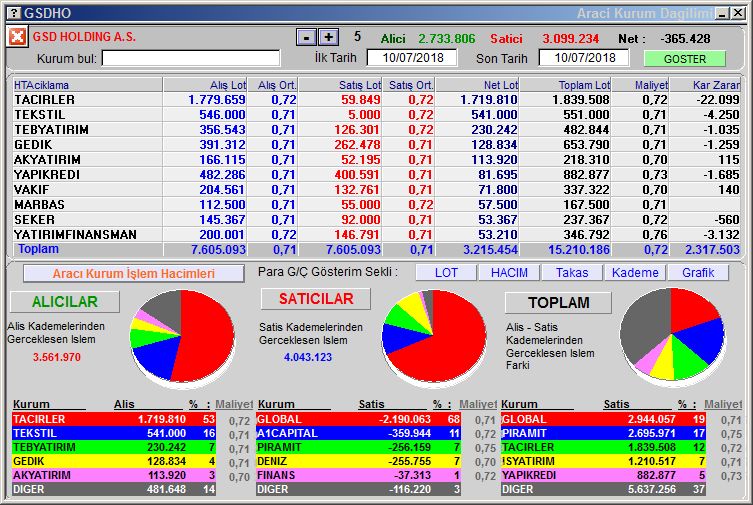Click the Toplam summary row label

pos(38,249)
